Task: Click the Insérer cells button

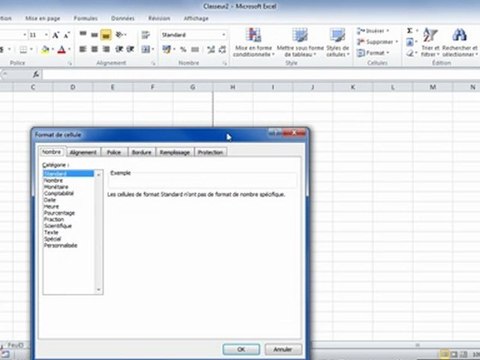Action: 373,31
